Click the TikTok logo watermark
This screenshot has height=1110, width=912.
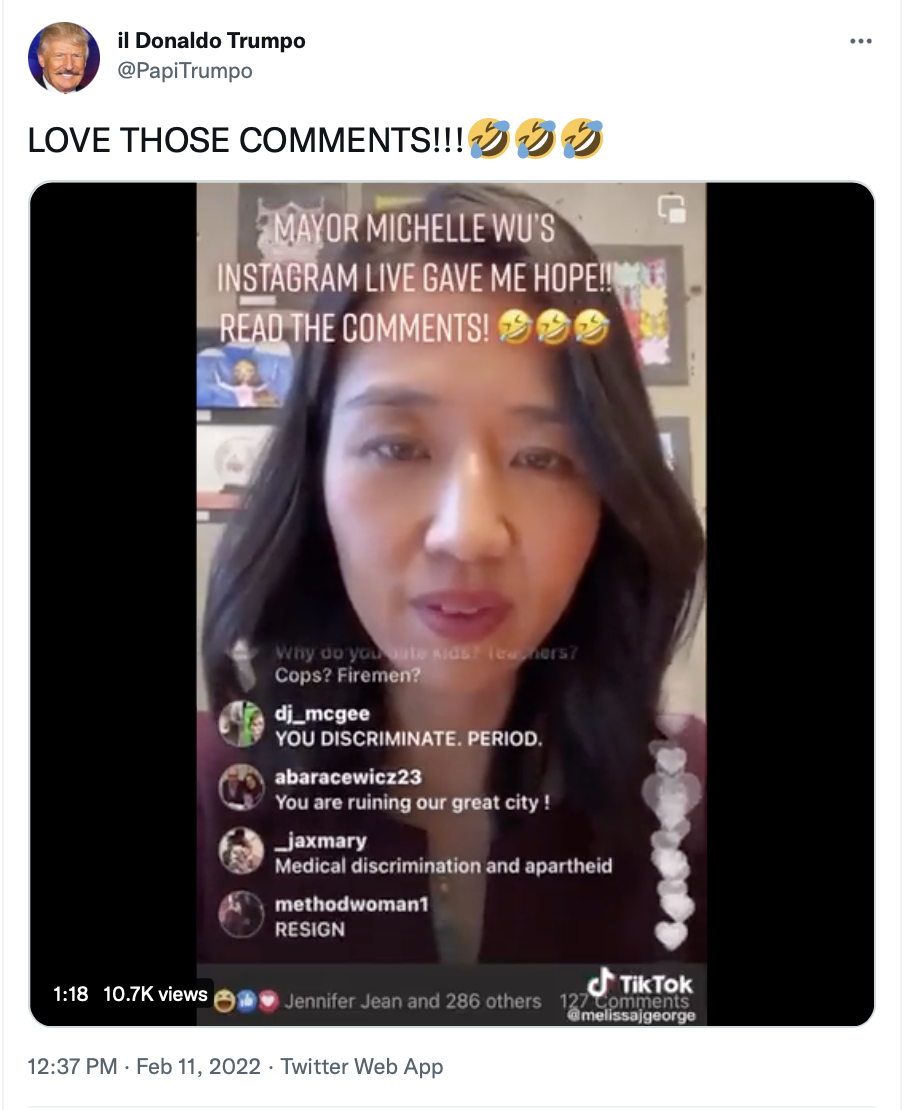tap(639, 983)
